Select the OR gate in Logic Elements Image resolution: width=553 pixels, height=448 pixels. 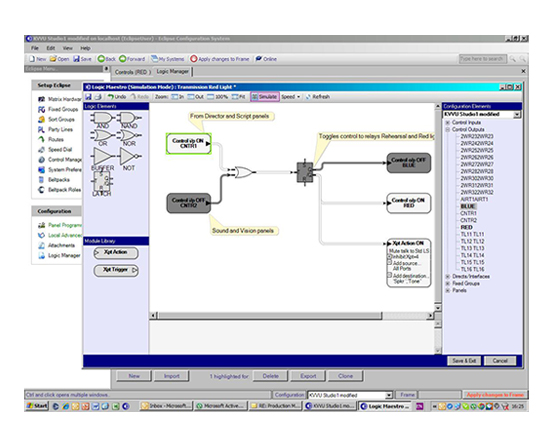point(102,137)
